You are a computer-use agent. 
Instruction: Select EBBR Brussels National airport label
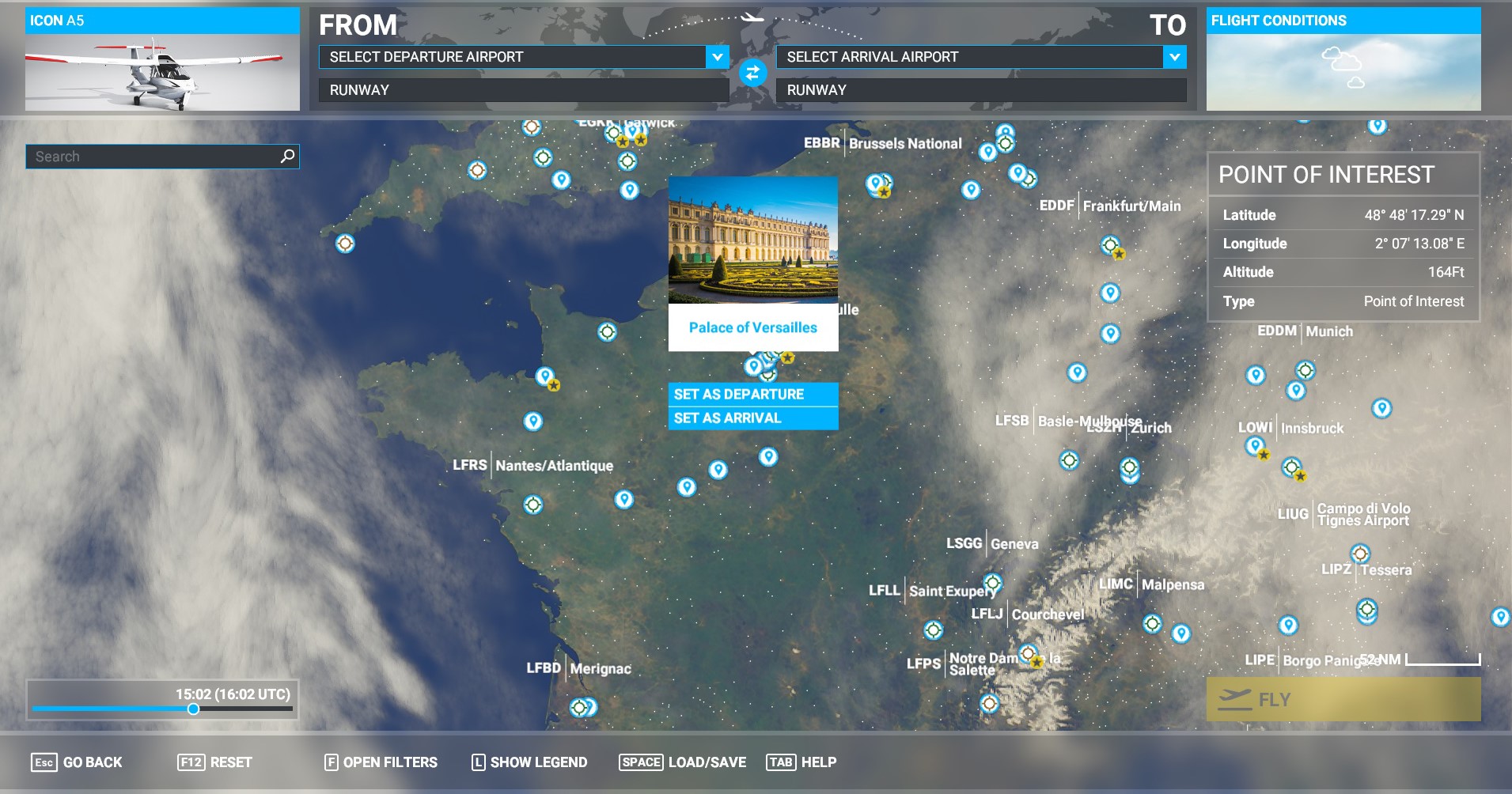point(883,143)
